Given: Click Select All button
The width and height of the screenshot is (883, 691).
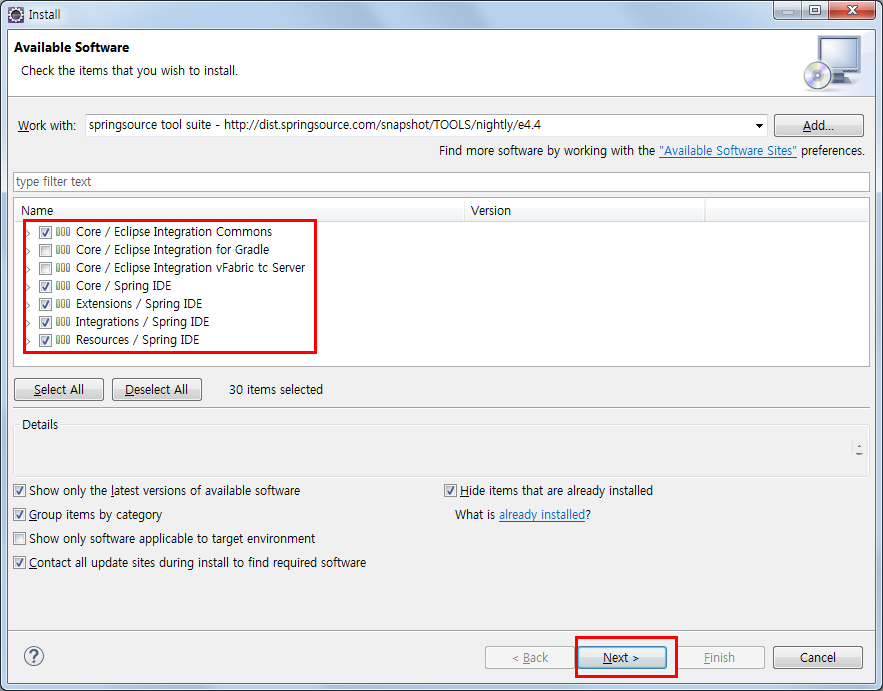Looking at the screenshot, I should pos(59,390).
